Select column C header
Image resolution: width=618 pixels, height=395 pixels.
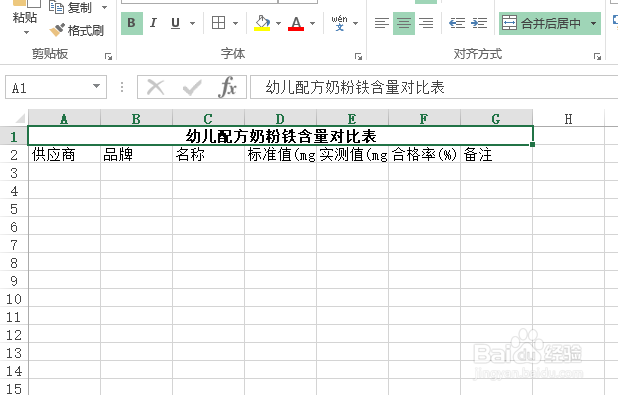208,119
